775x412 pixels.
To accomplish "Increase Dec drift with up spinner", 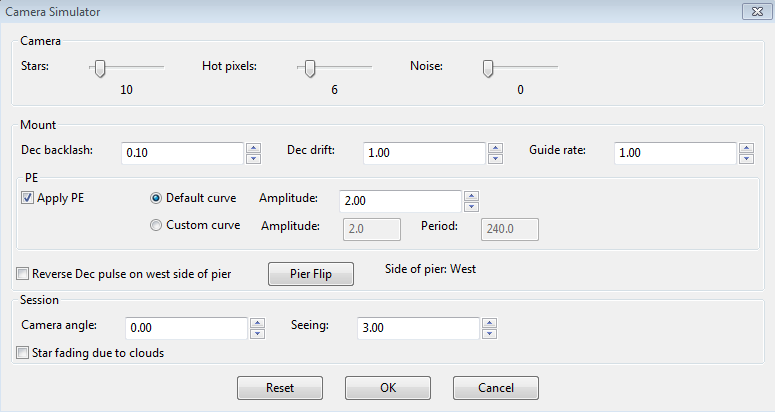I will (x=496, y=147).
